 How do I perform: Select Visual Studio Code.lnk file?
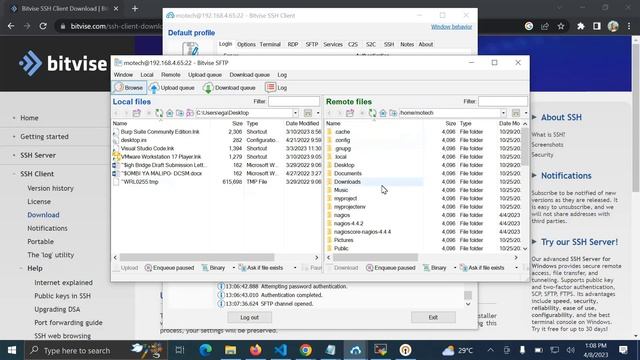coord(147,149)
